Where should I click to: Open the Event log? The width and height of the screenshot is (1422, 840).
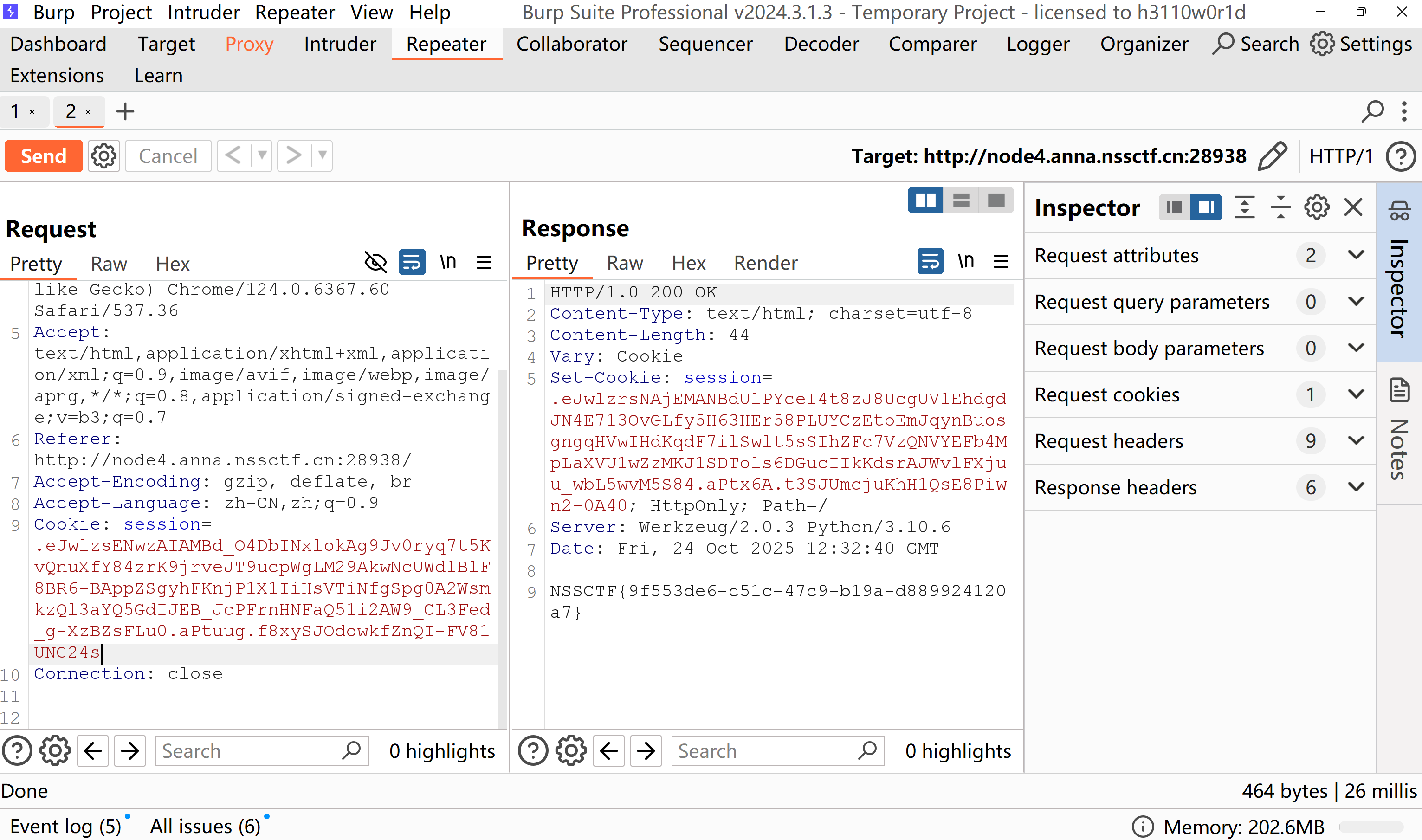pos(65,827)
